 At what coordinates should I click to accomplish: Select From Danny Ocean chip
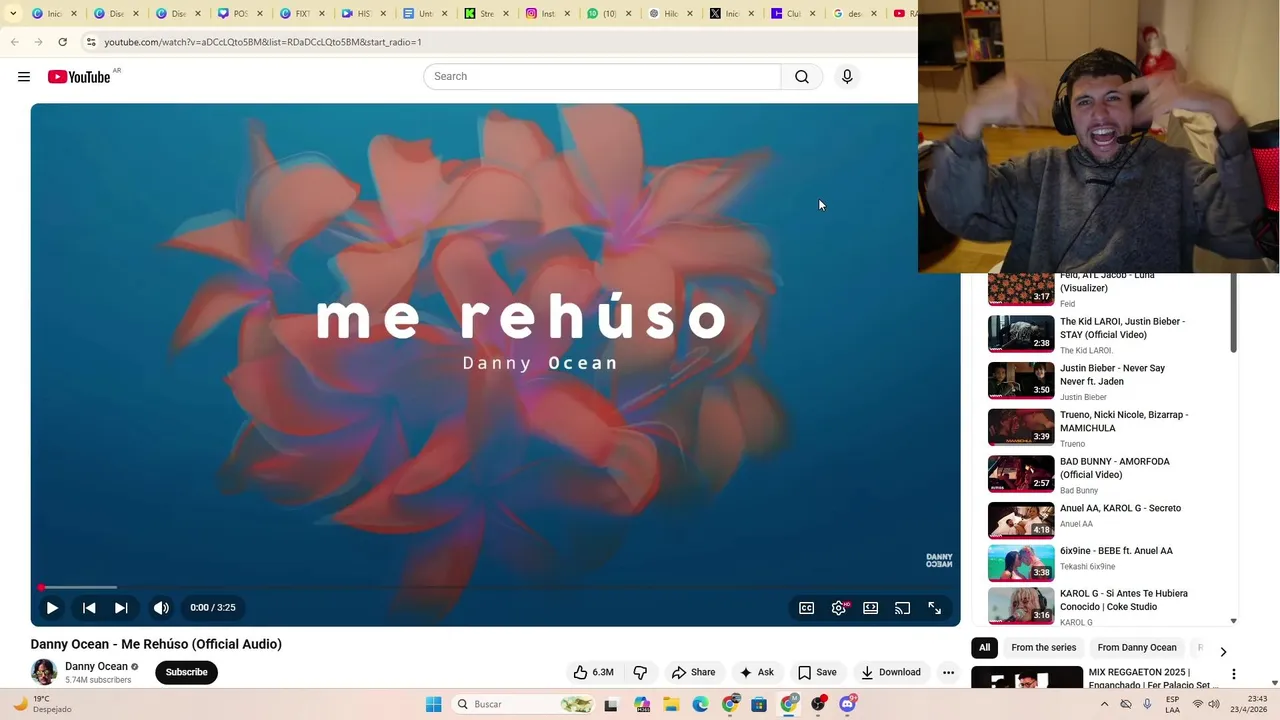pyautogui.click(x=1137, y=647)
